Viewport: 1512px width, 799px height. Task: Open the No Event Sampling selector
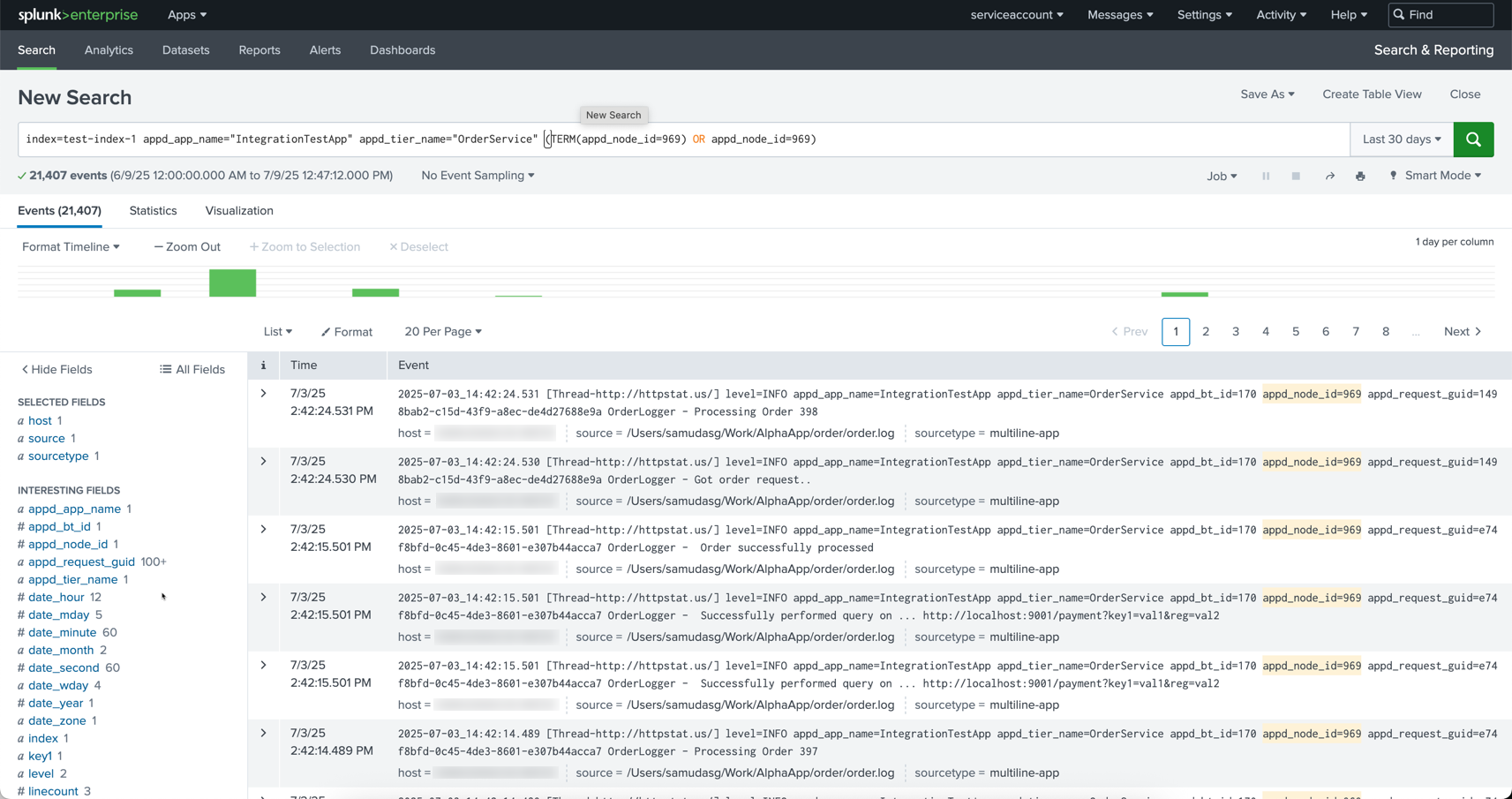pos(478,176)
